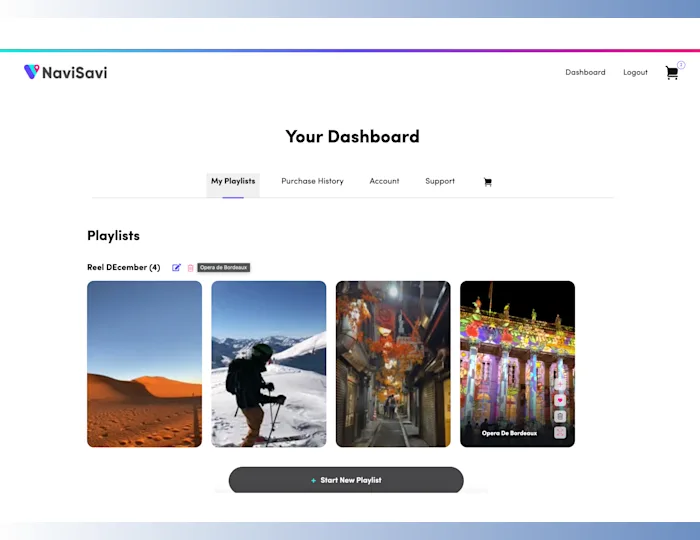Click the NaviSavi logo
The width and height of the screenshot is (700, 540).
[66, 72]
